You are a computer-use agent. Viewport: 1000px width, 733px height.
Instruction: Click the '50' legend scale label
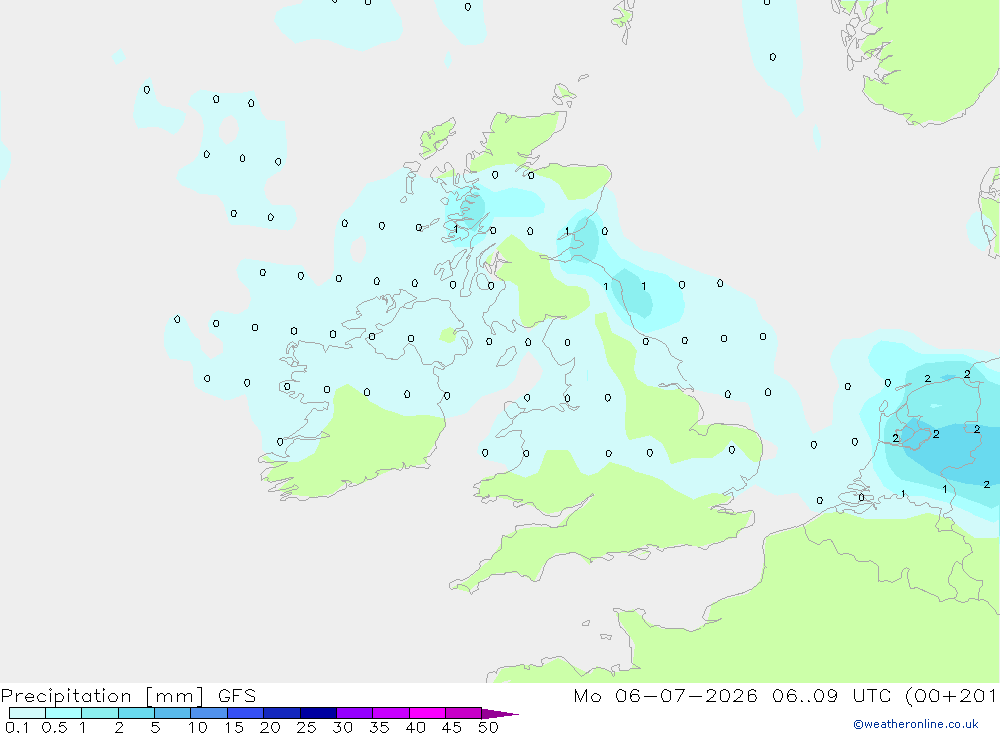488,727
